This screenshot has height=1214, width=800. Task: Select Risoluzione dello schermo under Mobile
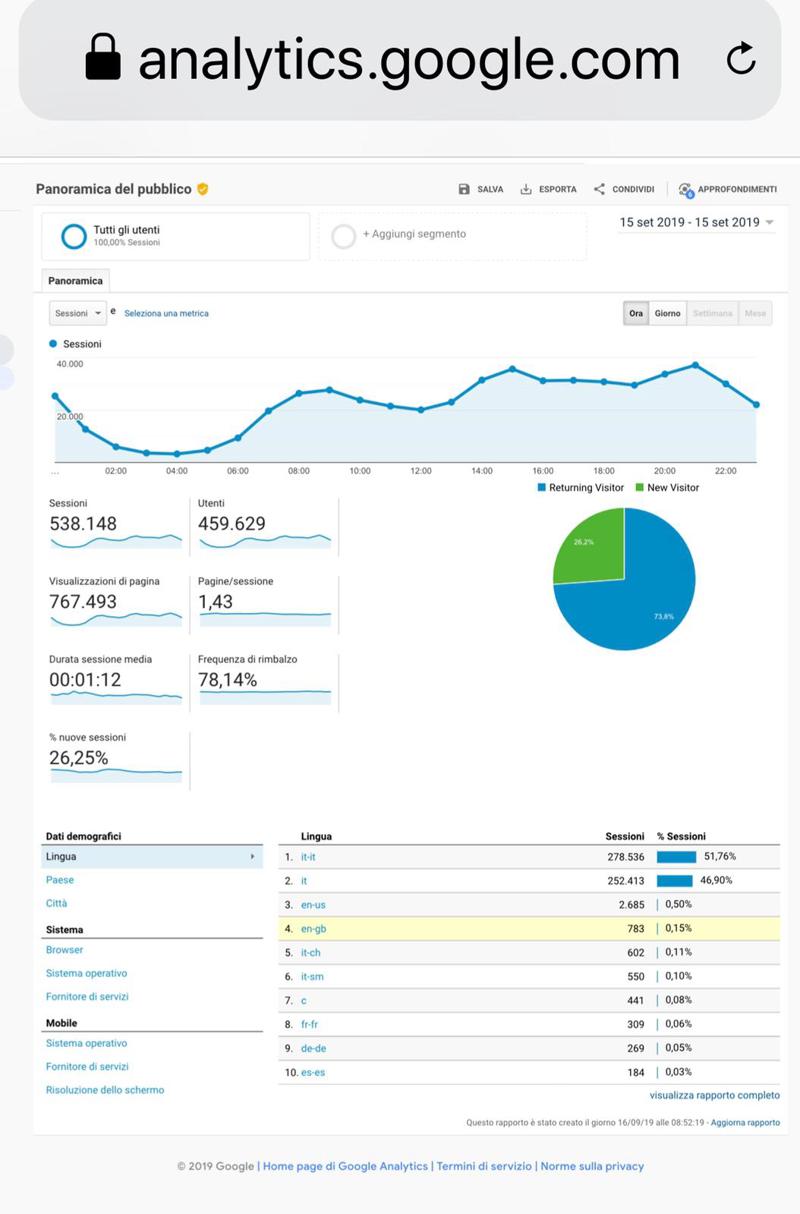(105, 1090)
